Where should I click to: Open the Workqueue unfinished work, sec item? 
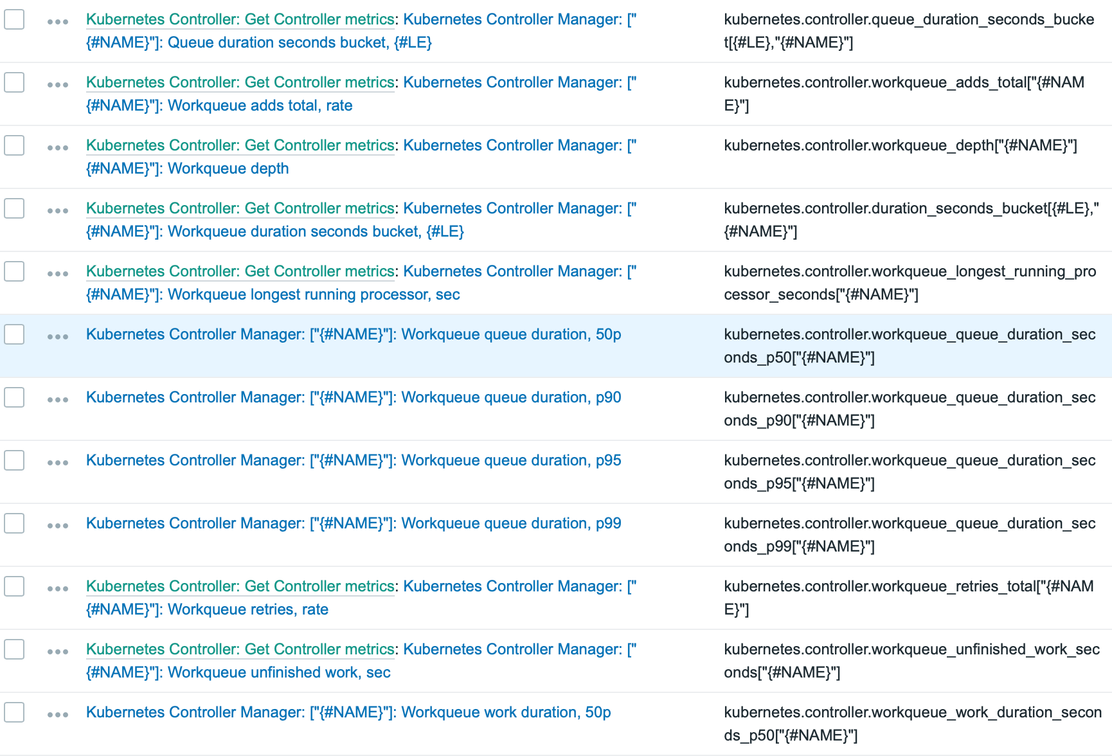point(361,660)
